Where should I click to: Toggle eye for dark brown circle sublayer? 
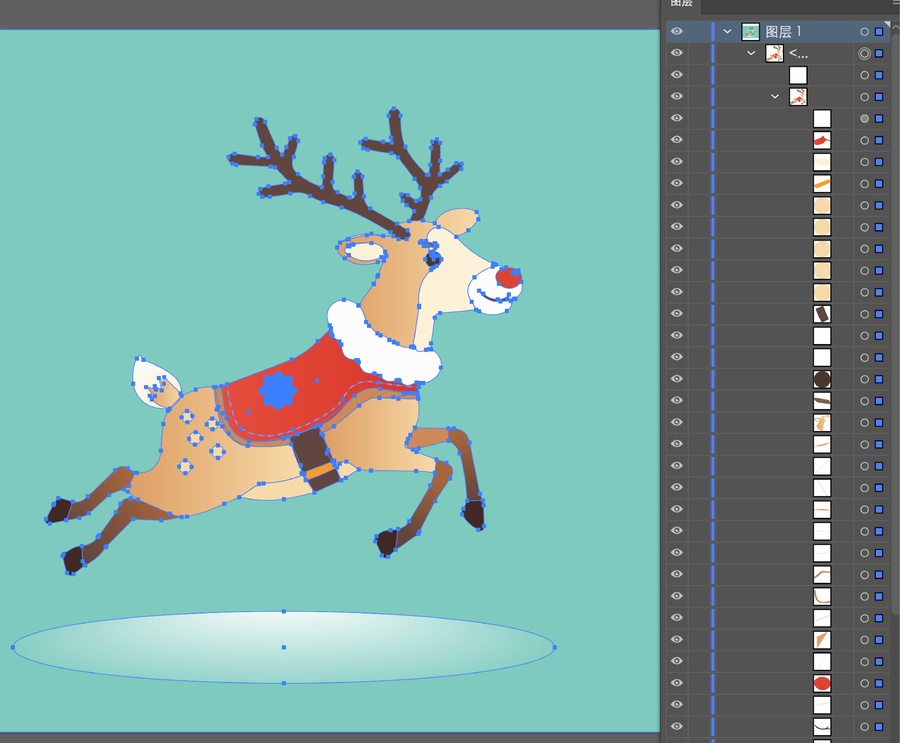tap(677, 378)
